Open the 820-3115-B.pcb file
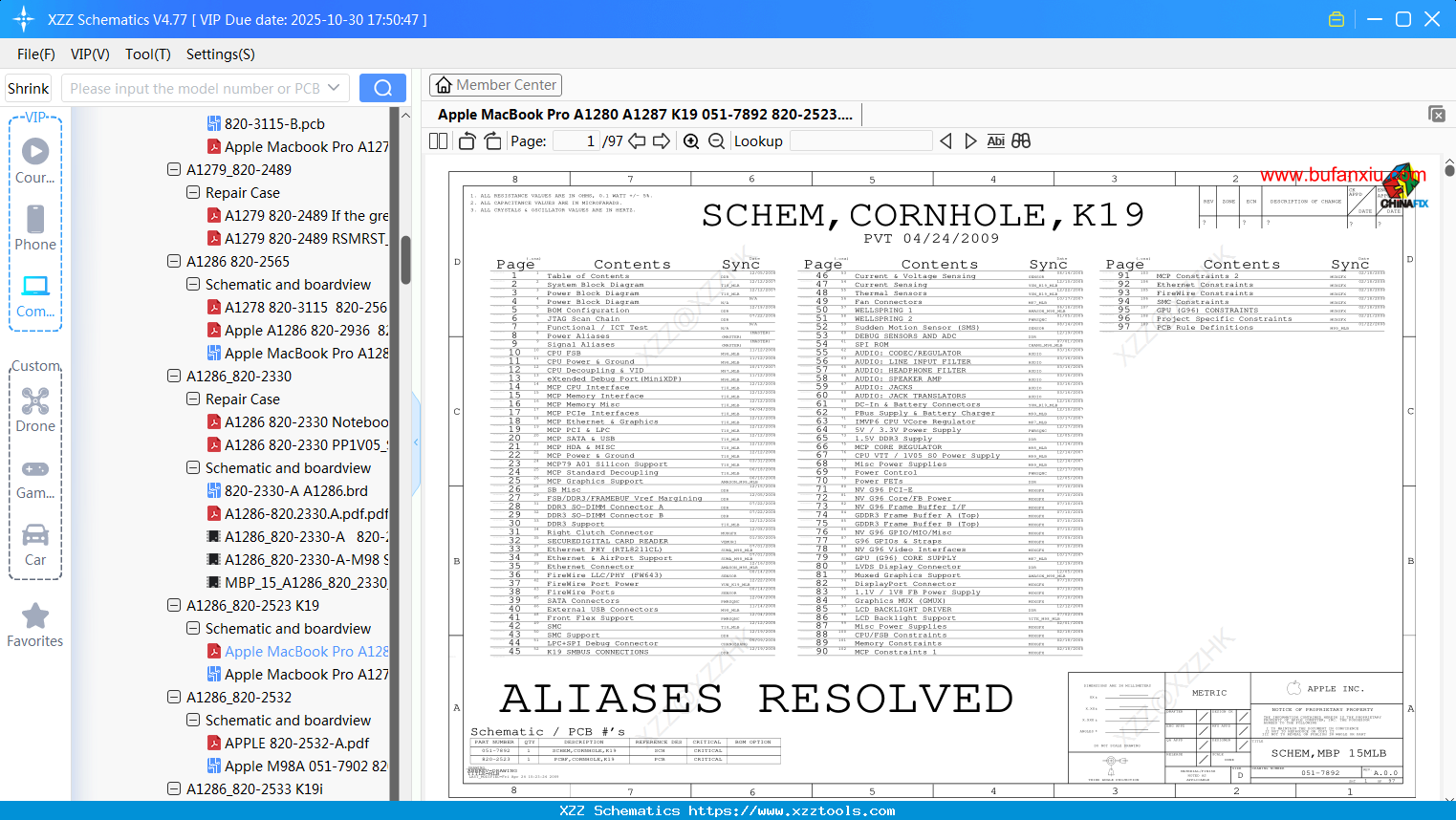1456x820 pixels. tap(274, 123)
